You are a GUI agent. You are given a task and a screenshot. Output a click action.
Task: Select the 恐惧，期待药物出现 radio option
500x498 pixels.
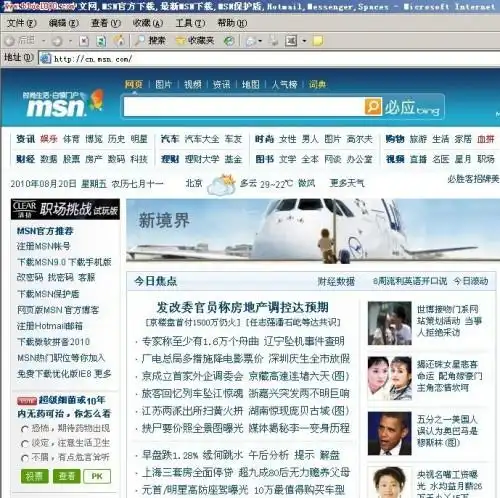25,429
